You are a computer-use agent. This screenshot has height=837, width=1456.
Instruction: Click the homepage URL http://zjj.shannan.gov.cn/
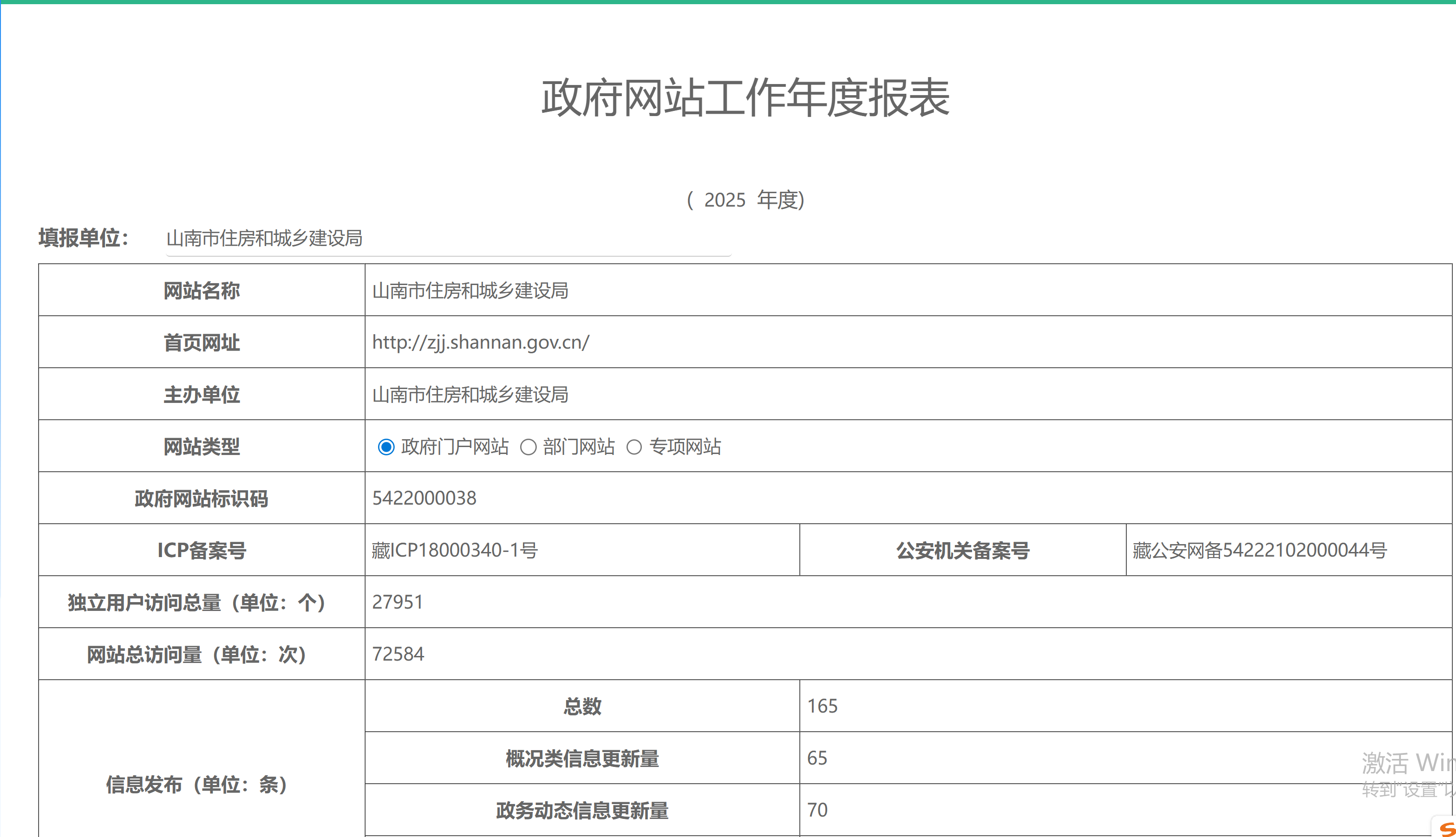(x=481, y=342)
